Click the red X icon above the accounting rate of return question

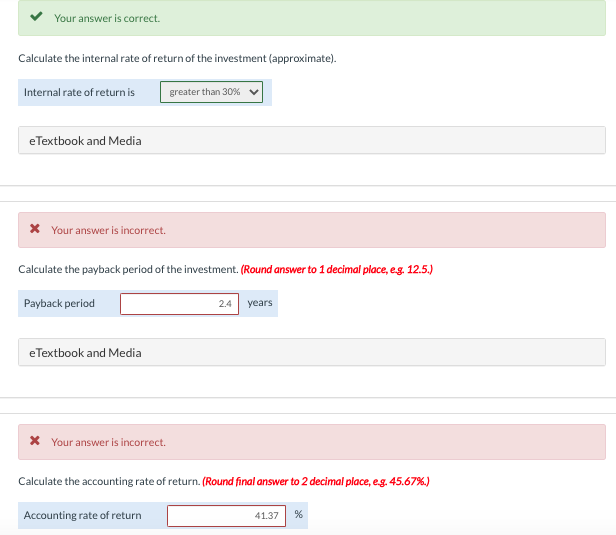[35, 441]
